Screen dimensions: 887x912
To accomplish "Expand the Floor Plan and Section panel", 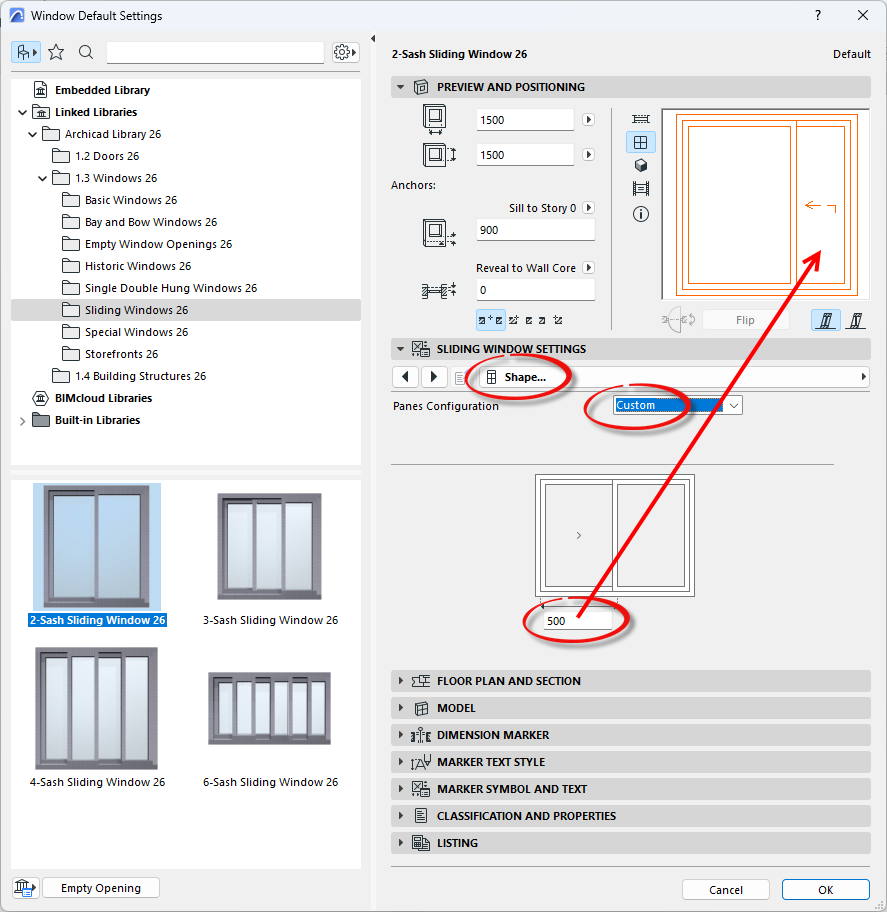I will pos(400,681).
